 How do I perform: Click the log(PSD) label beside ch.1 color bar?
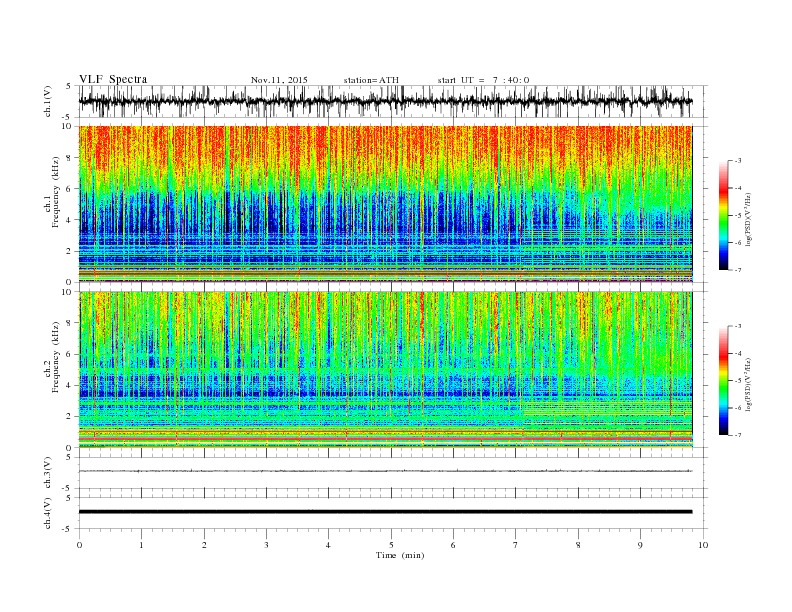click(749, 220)
